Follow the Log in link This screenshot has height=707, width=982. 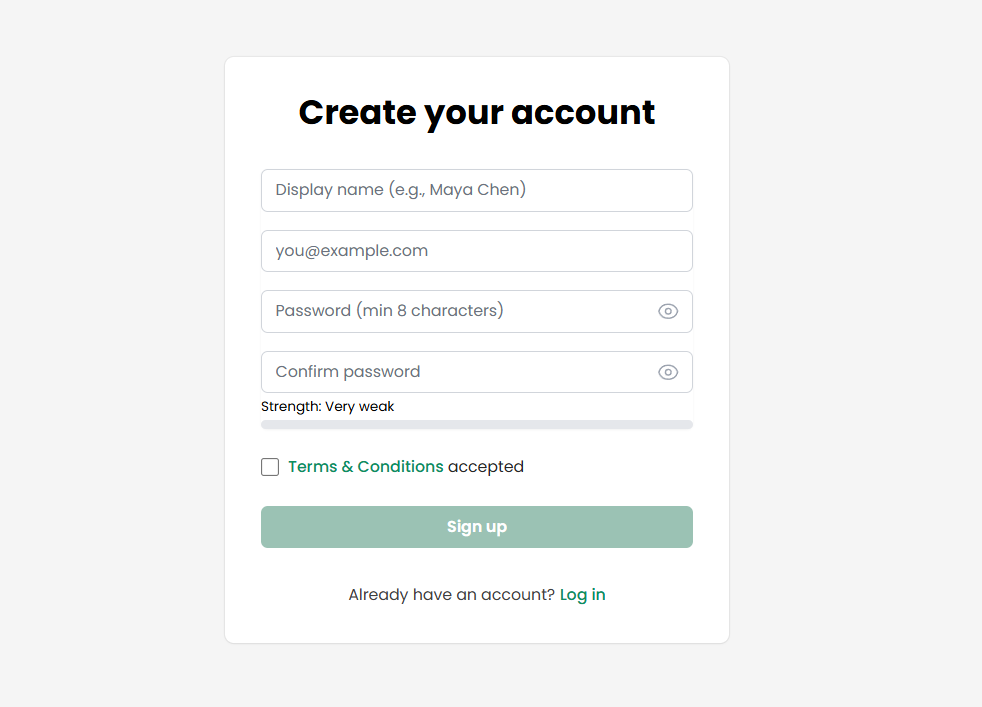coord(582,594)
